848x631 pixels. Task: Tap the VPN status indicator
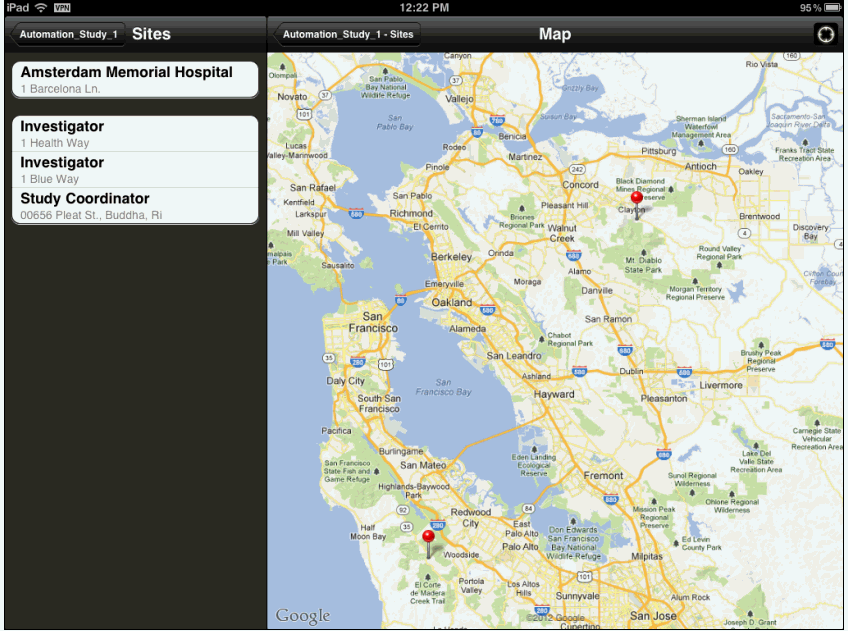point(62,8)
